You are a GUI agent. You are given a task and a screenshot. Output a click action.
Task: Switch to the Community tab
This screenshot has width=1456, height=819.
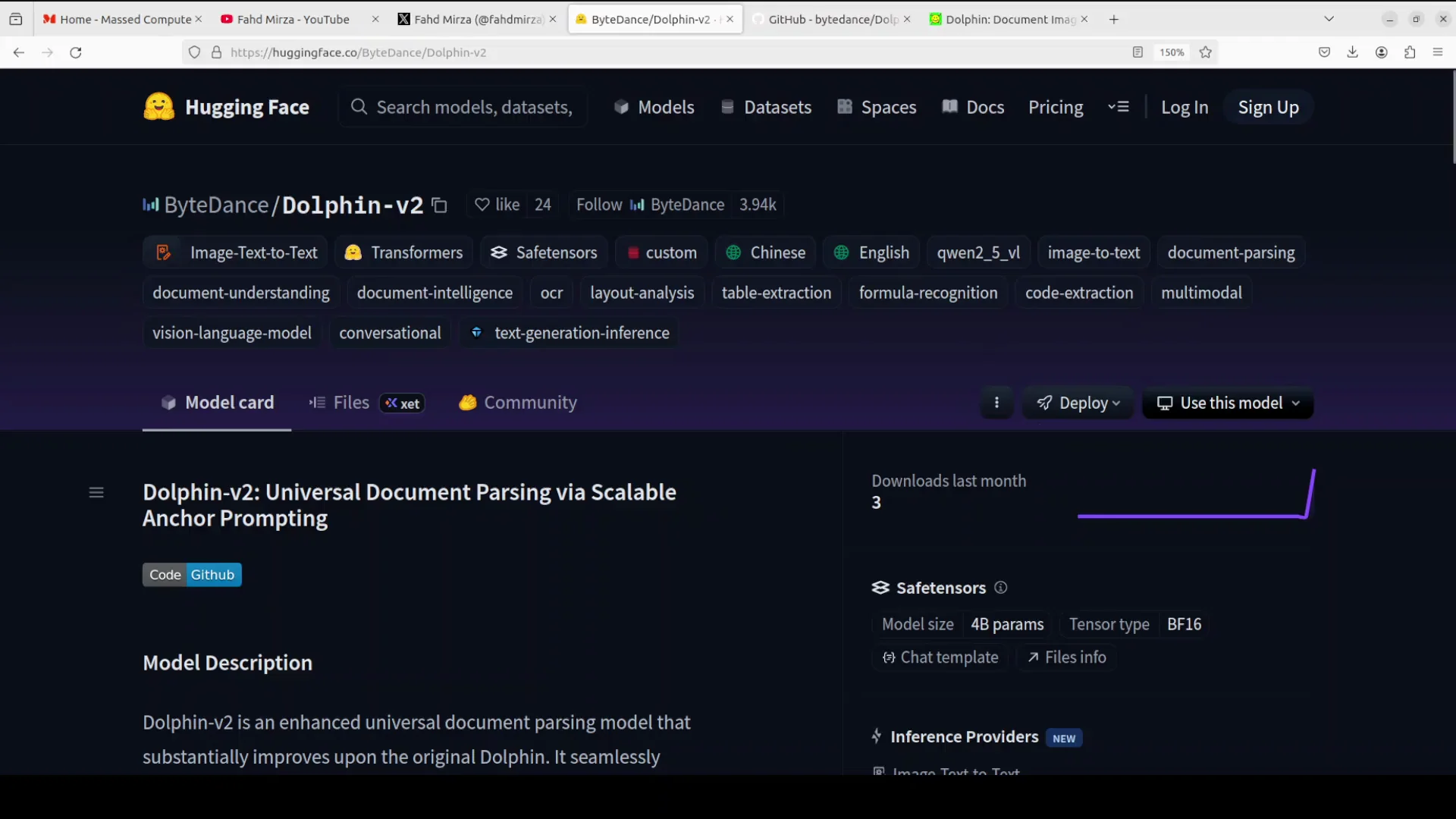[x=531, y=403]
